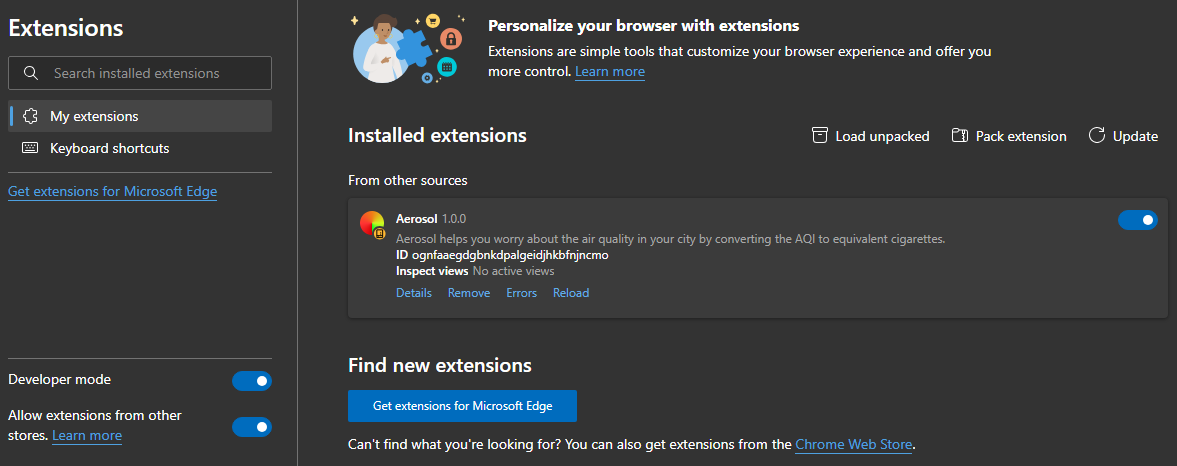Toggle Allow extensions from other stores
The image size is (1177, 466).
tap(251, 427)
